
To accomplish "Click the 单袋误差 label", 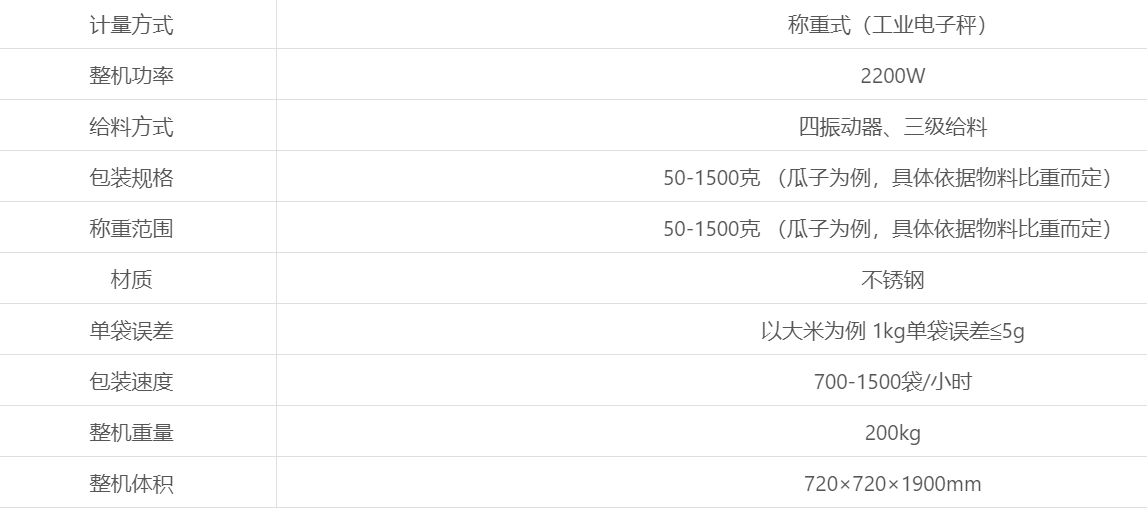I will click(132, 330).
